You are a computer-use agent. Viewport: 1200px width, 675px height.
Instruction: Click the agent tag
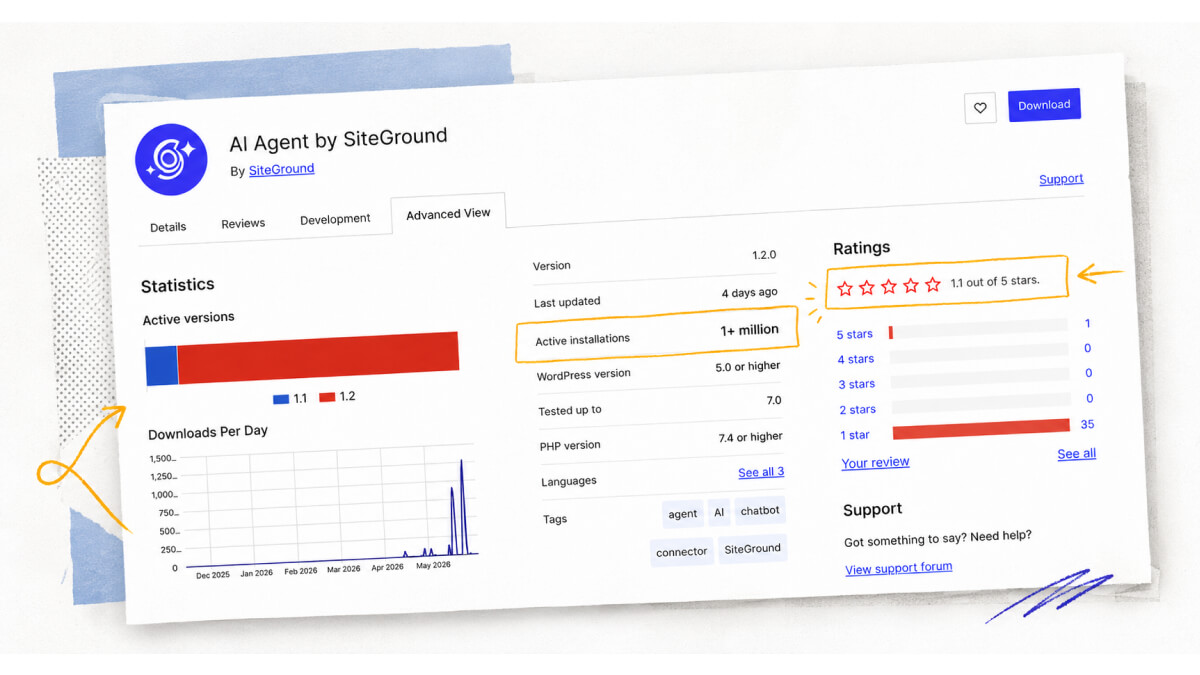coord(683,514)
